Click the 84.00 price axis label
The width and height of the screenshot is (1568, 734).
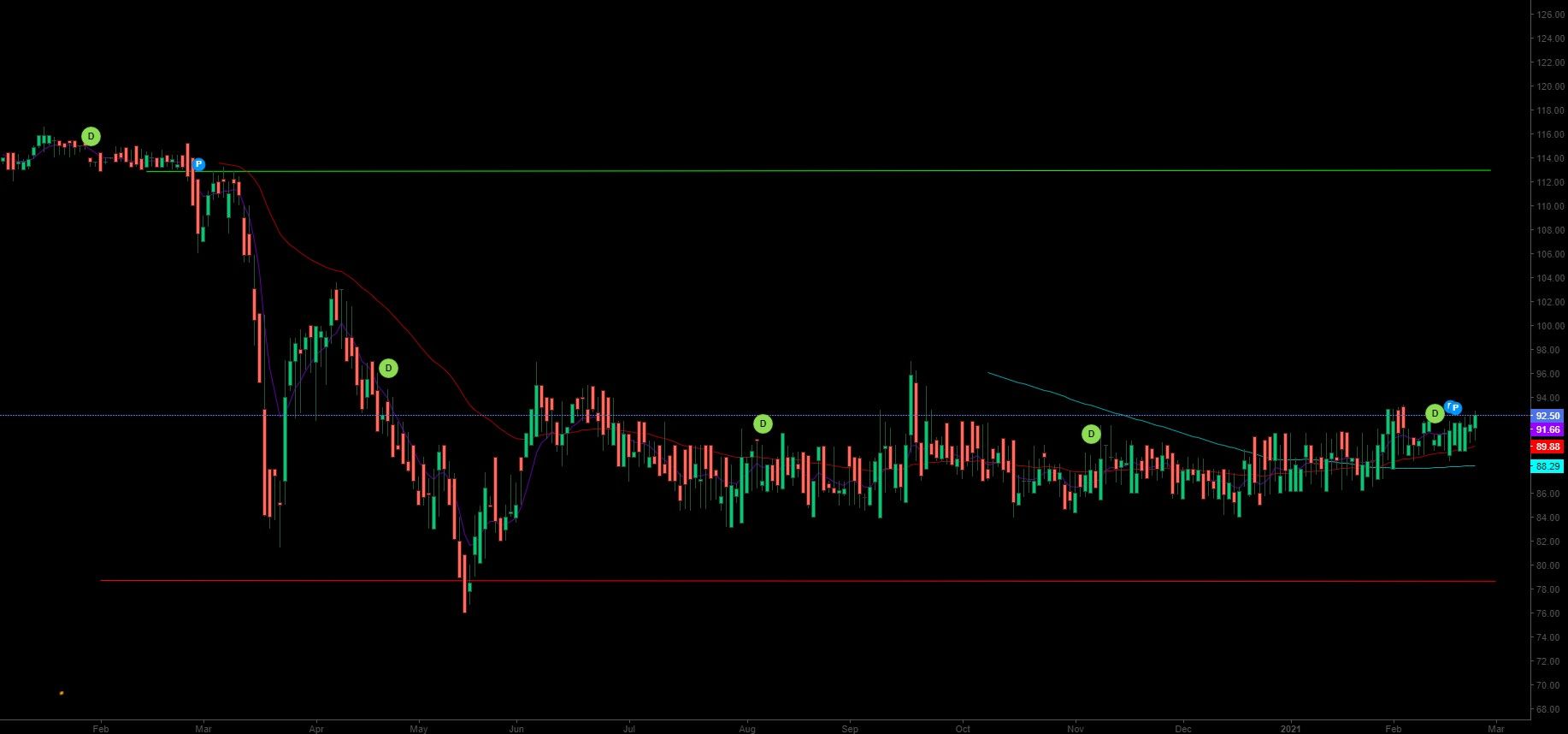pyautogui.click(x=1550, y=518)
